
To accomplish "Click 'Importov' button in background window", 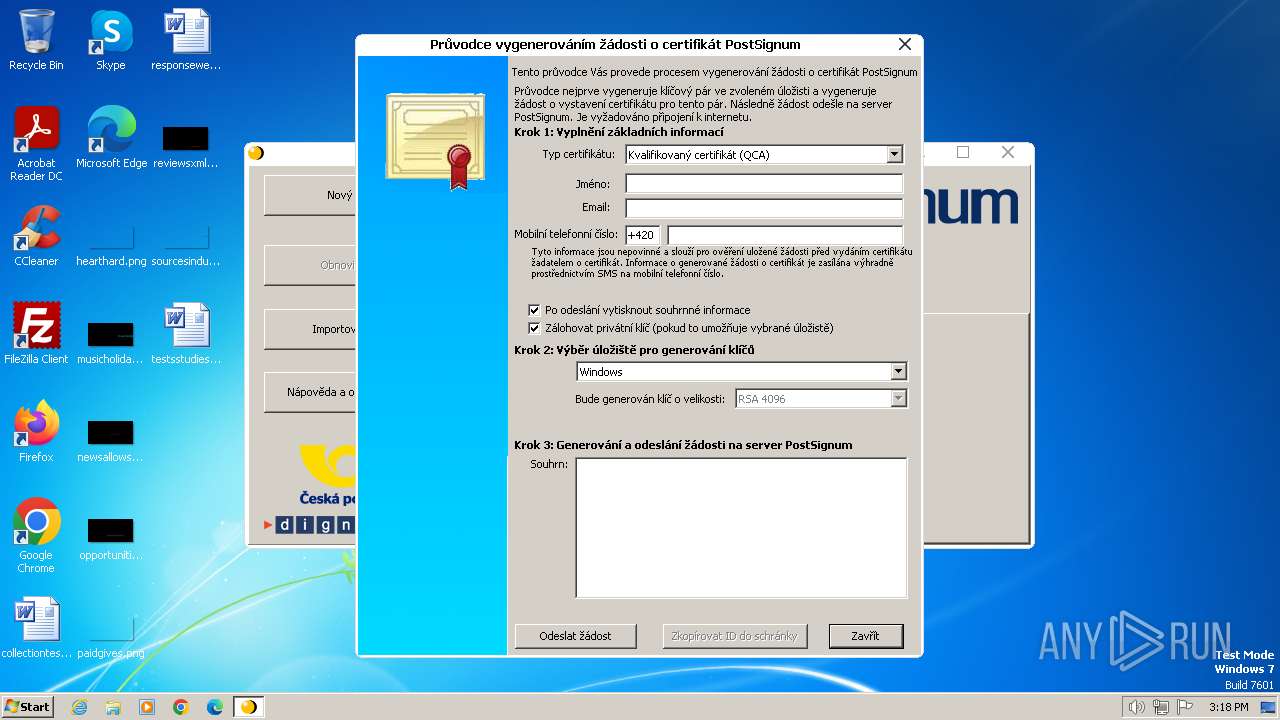I will (310, 329).
